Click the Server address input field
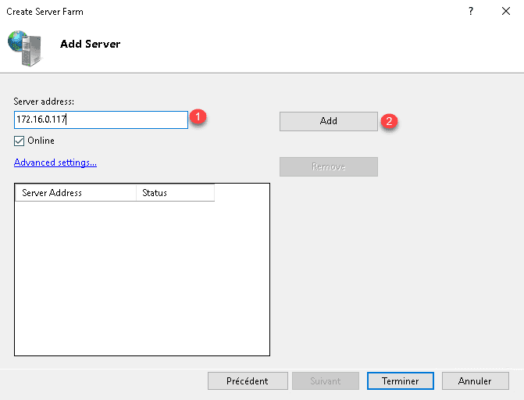Image resolution: width=524 pixels, height=400 pixels. pos(101,120)
